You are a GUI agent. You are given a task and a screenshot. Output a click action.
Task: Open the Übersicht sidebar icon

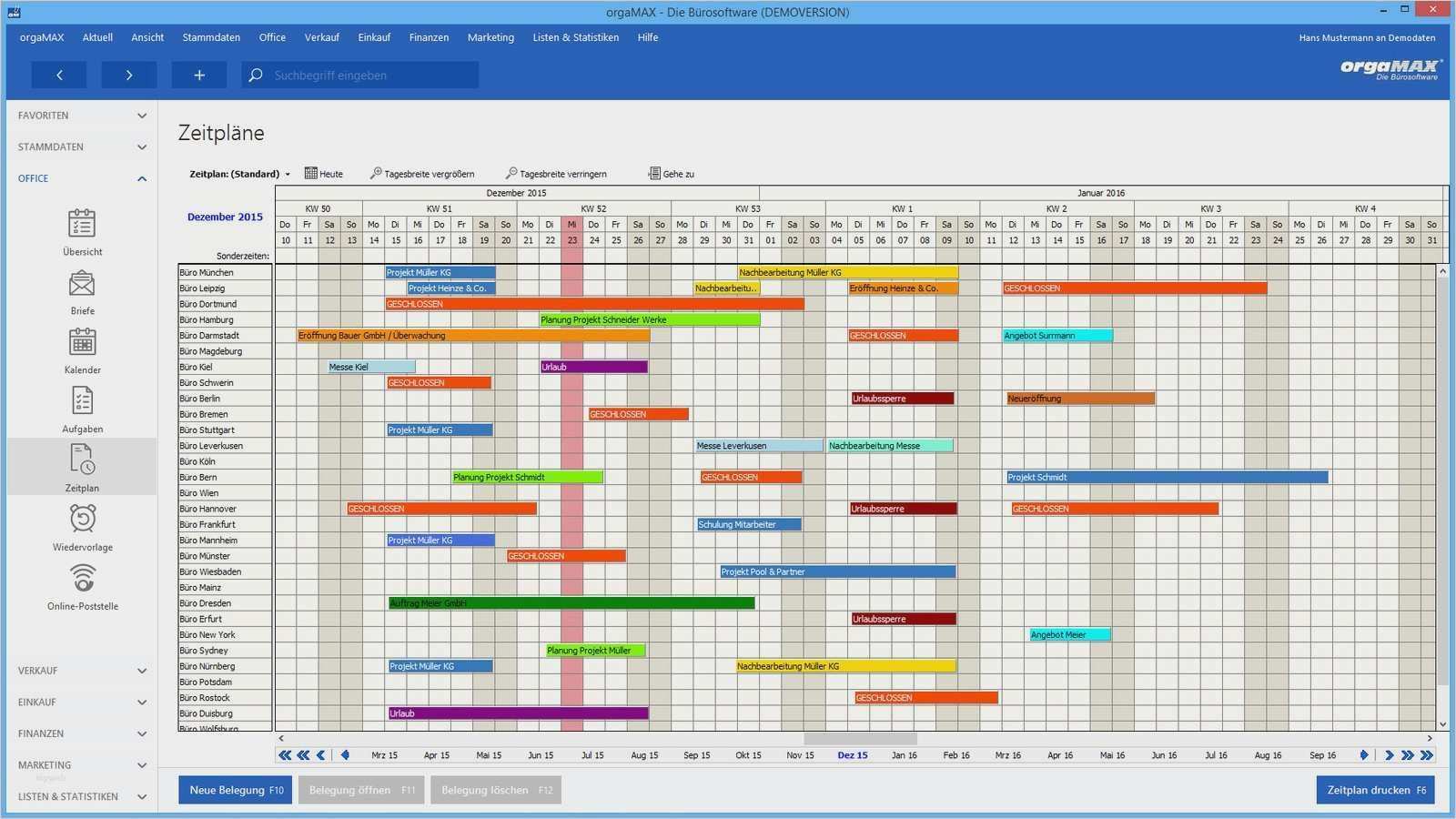tap(82, 223)
